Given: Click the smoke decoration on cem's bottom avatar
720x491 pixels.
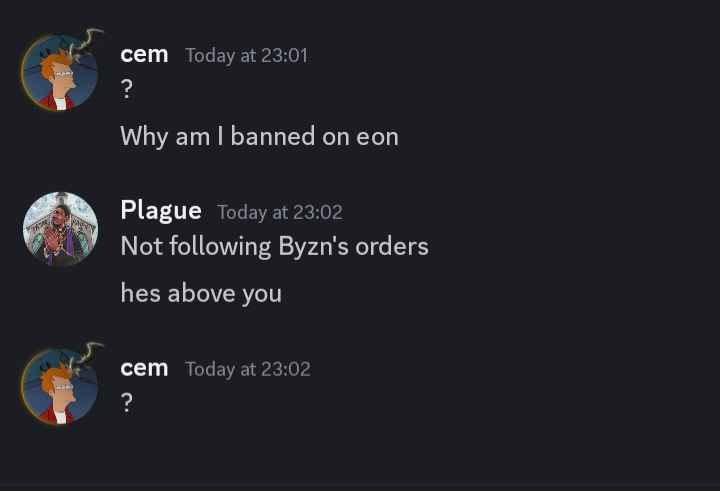Looking at the screenshot, I should click(x=86, y=356).
